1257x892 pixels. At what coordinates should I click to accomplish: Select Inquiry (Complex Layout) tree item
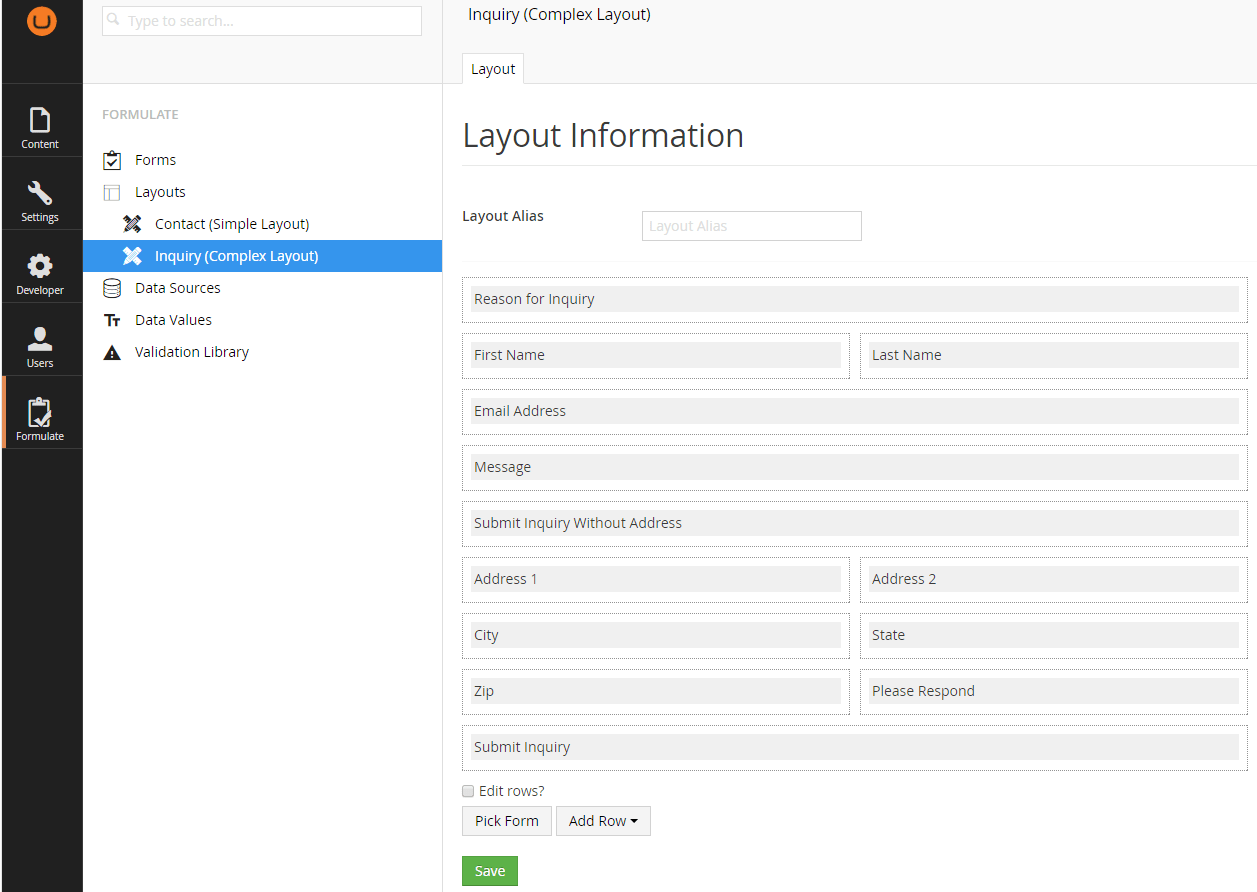[x=236, y=256]
